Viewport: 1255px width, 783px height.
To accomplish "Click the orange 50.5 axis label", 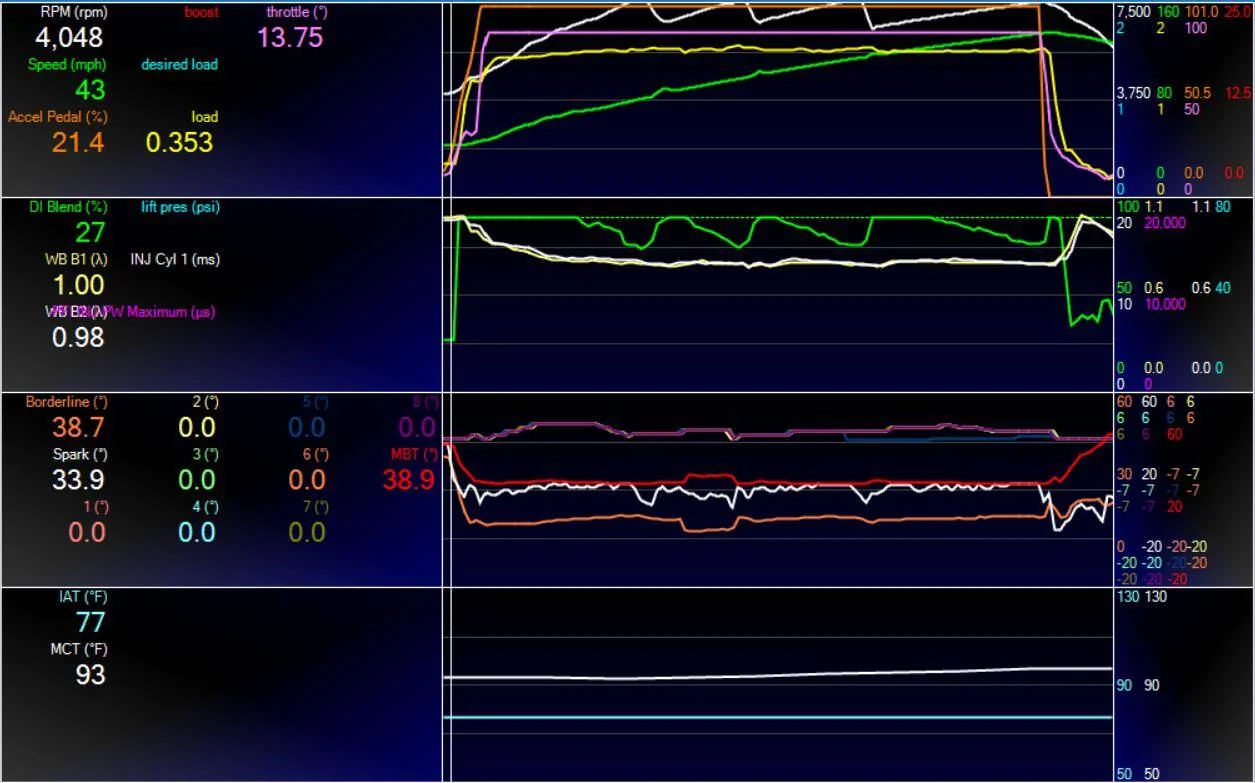I will tap(1197, 93).
